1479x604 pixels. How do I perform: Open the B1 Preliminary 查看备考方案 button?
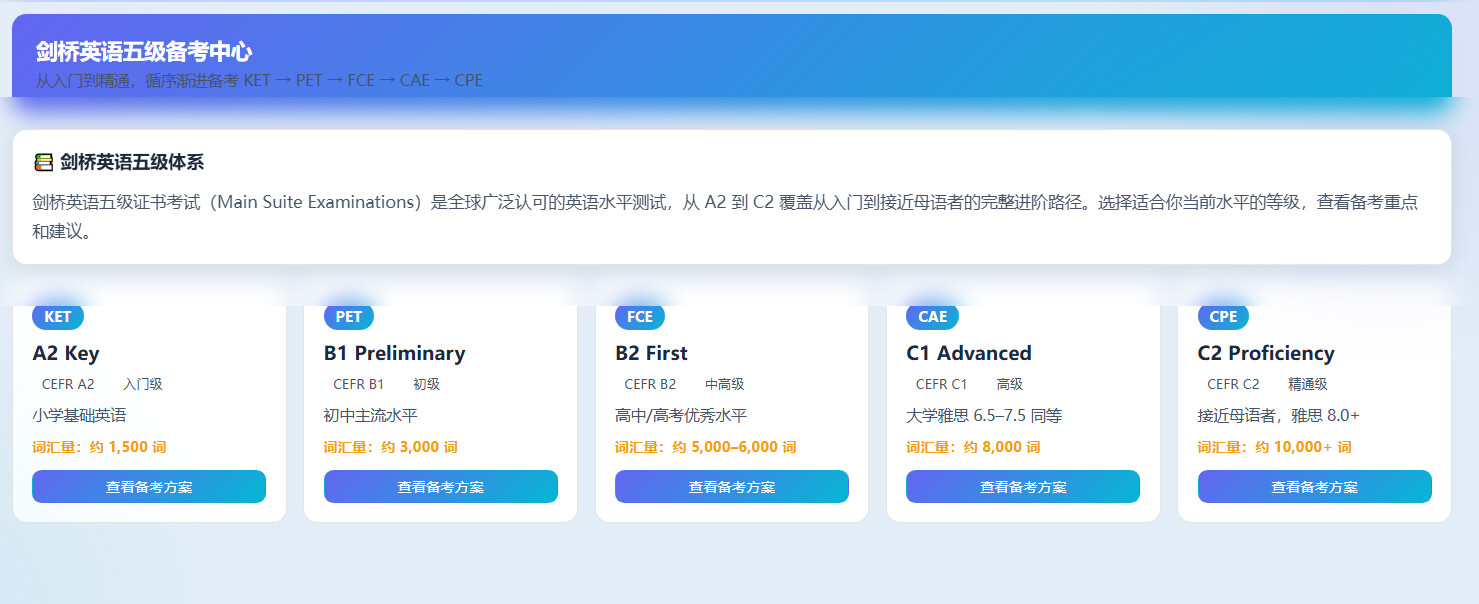coord(441,486)
